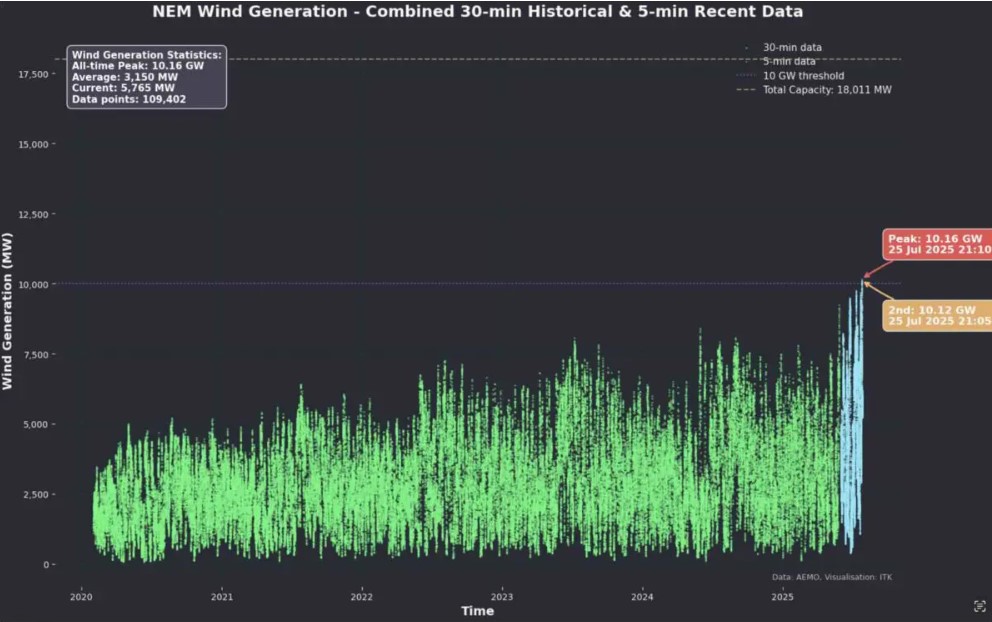Click the 2023 x-axis label
The image size is (992, 622).
(x=502, y=597)
